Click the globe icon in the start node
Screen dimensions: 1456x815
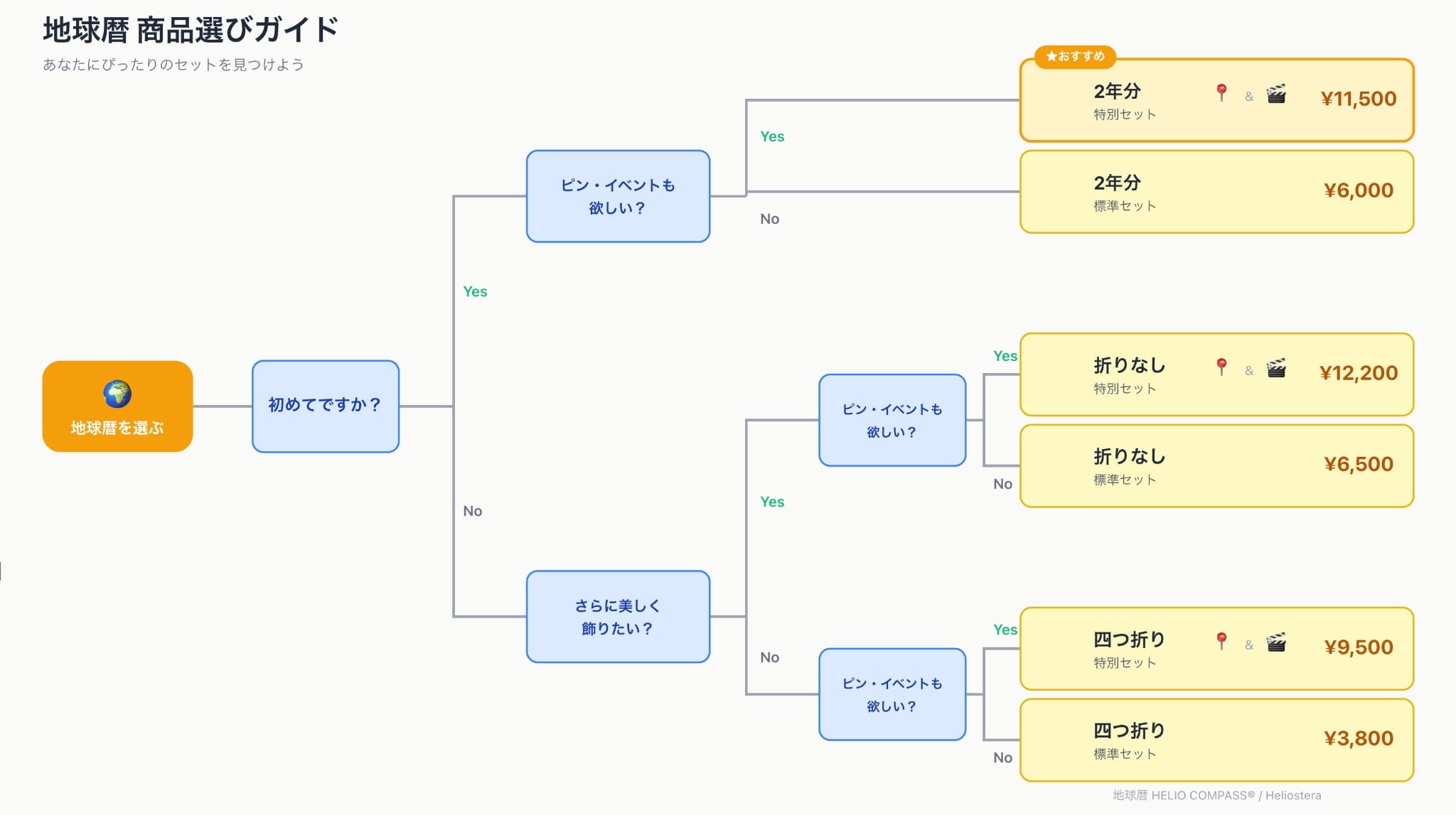tap(117, 393)
